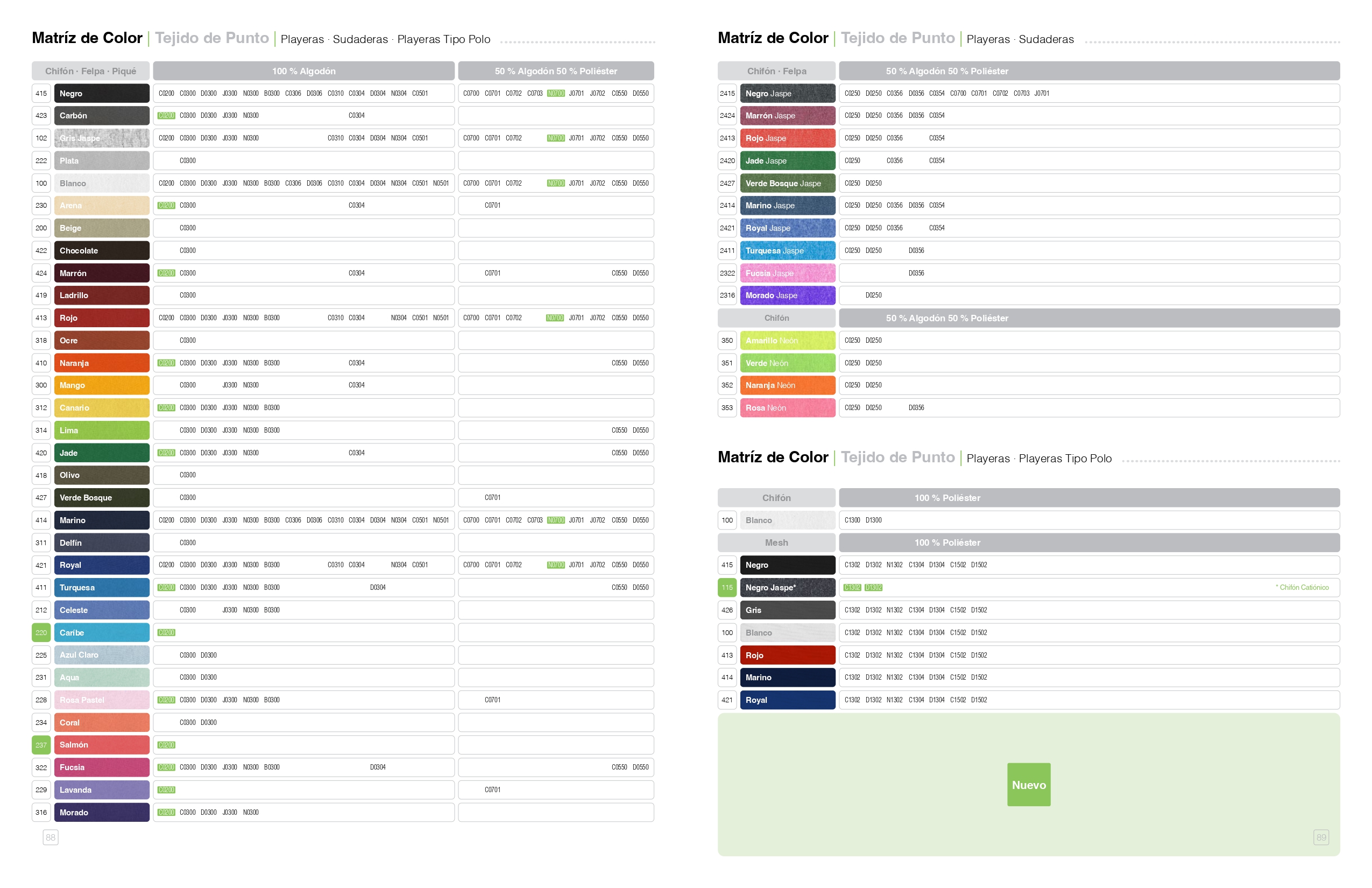1372x888 pixels.
Task: Click page number 89 box
Action: click(1321, 837)
